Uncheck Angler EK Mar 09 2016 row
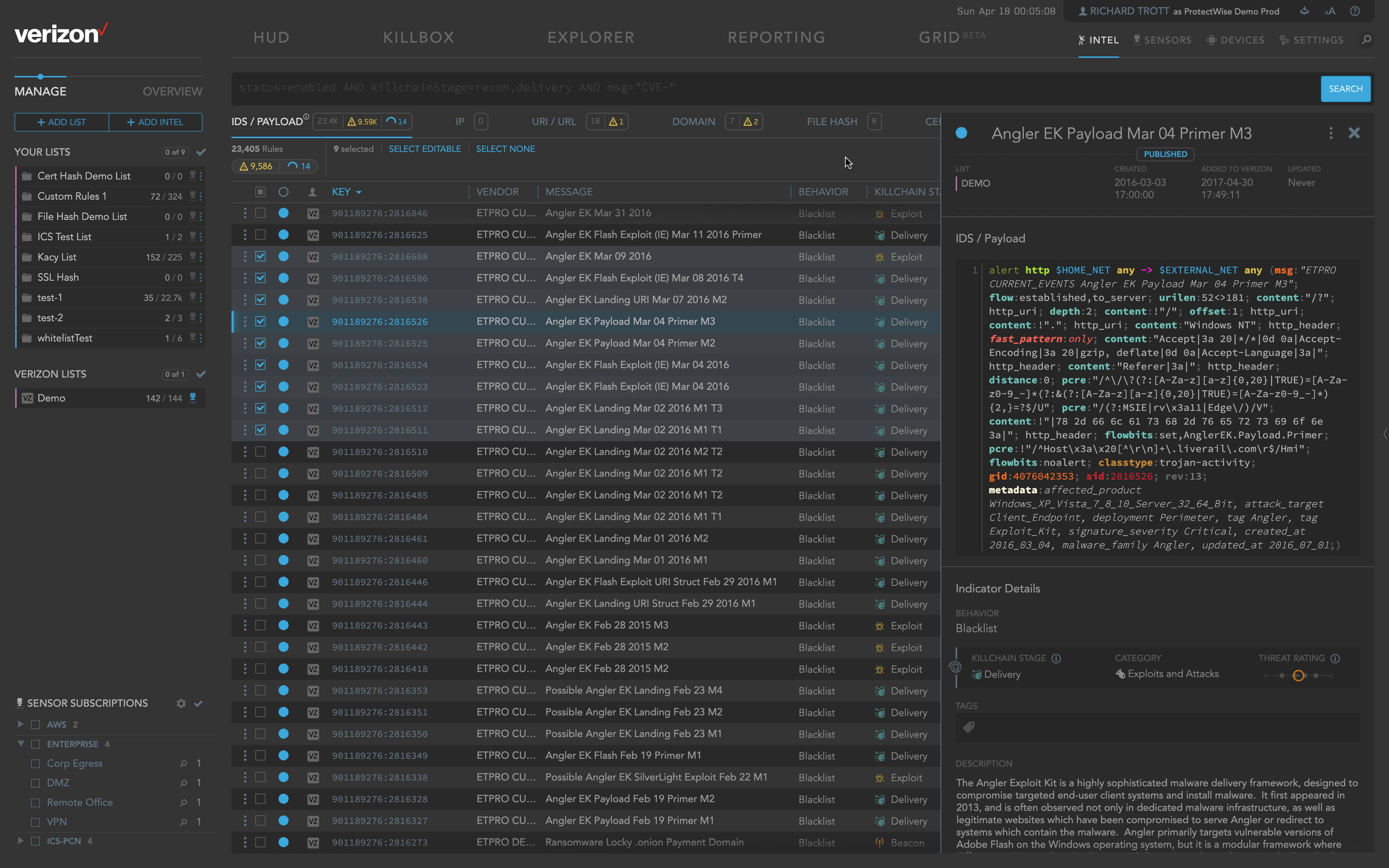Image resolution: width=1389 pixels, height=868 pixels. (x=260, y=257)
